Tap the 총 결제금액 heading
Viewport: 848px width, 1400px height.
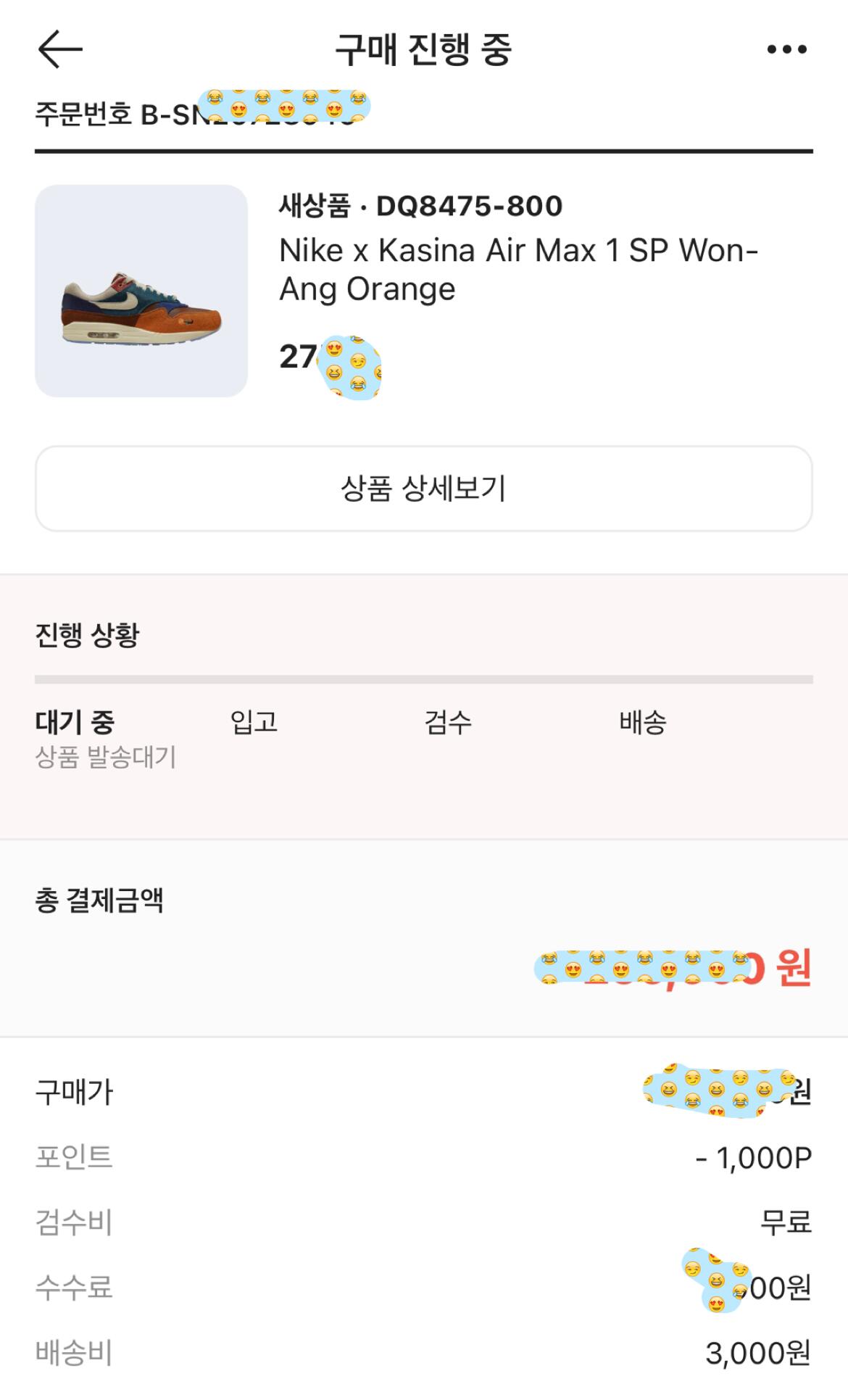point(99,900)
